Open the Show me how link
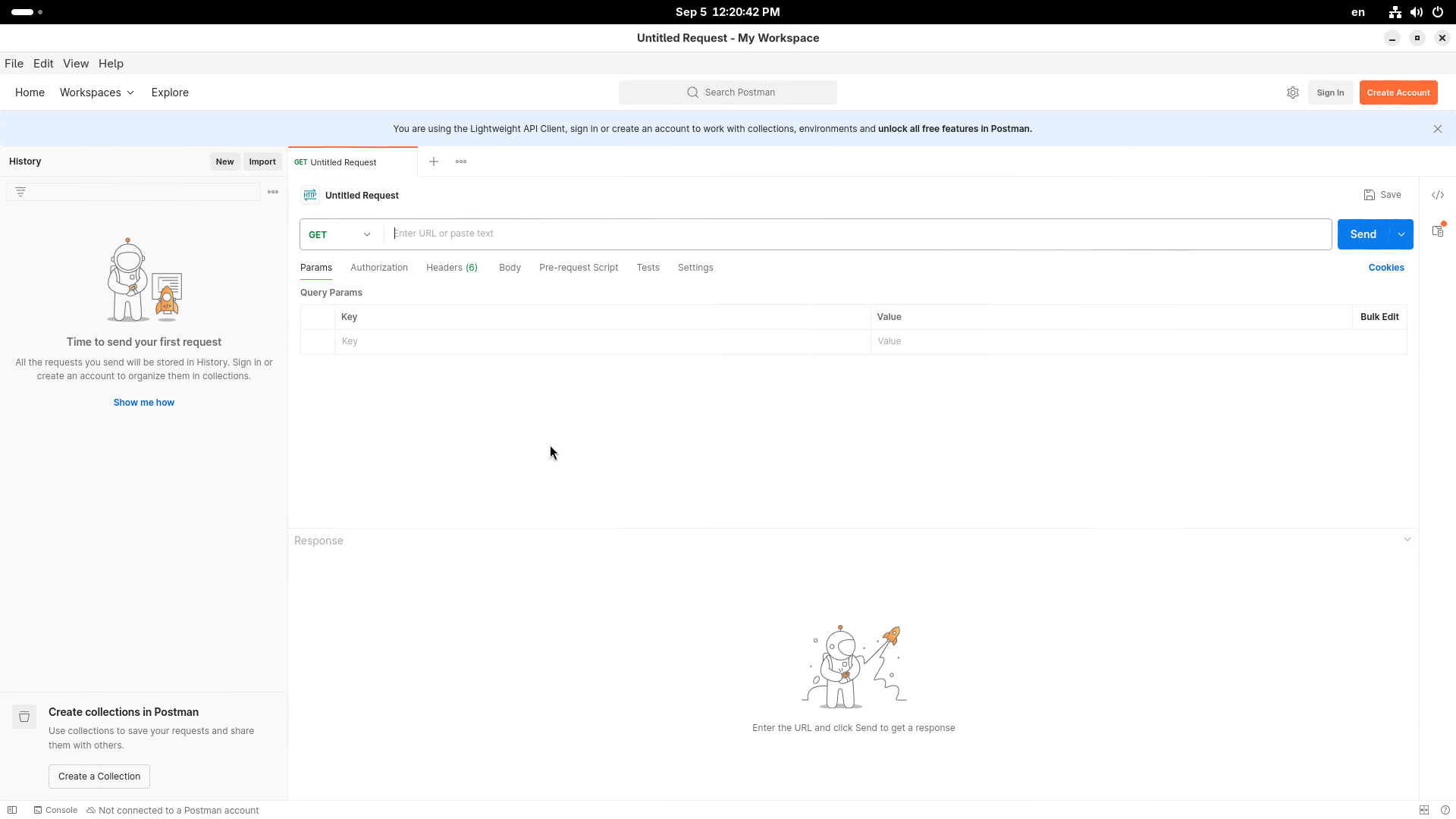Image resolution: width=1456 pixels, height=819 pixels. click(x=144, y=403)
